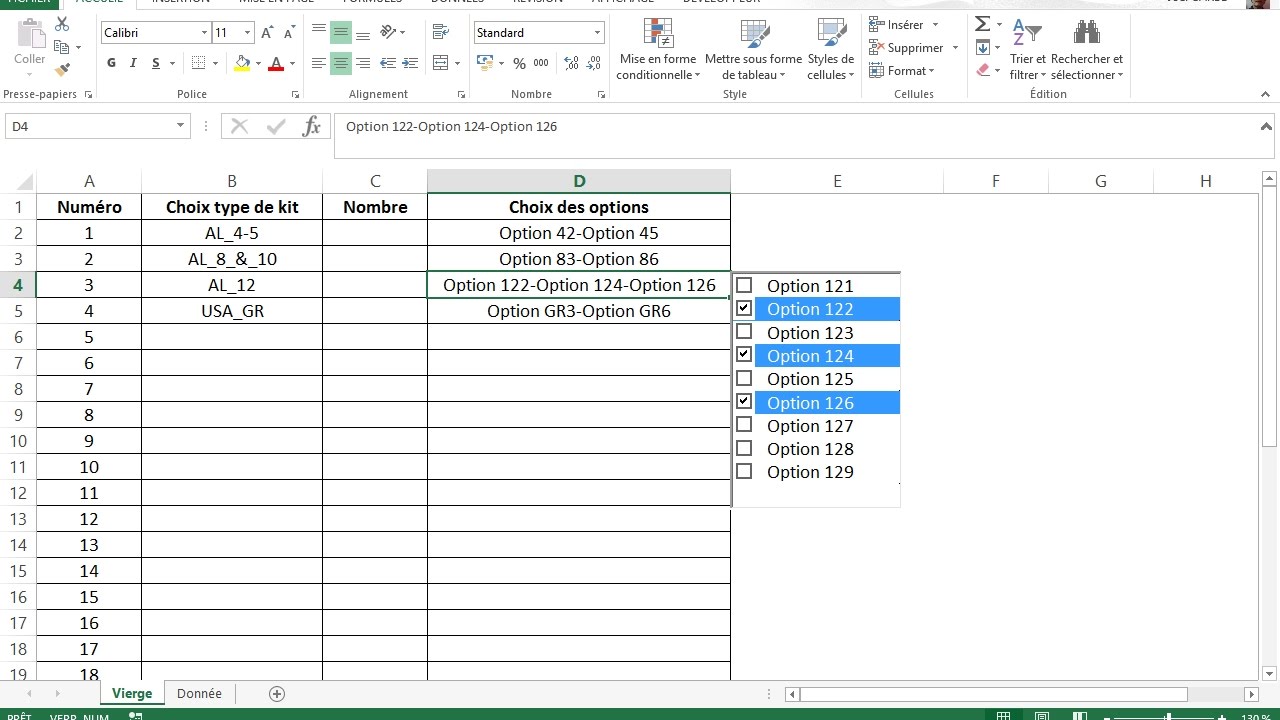1280x720 pixels.
Task: Toggle italic with the I button
Action: click(134, 63)
